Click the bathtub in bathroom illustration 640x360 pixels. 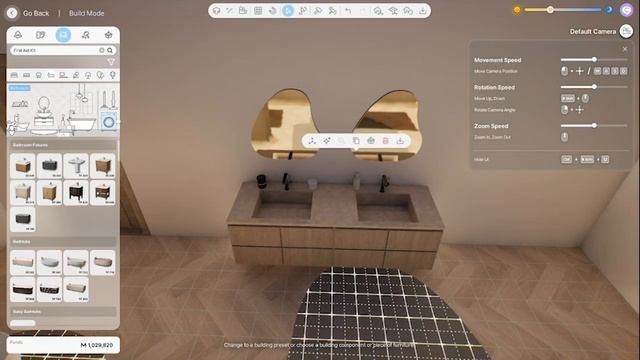(82, 123)
